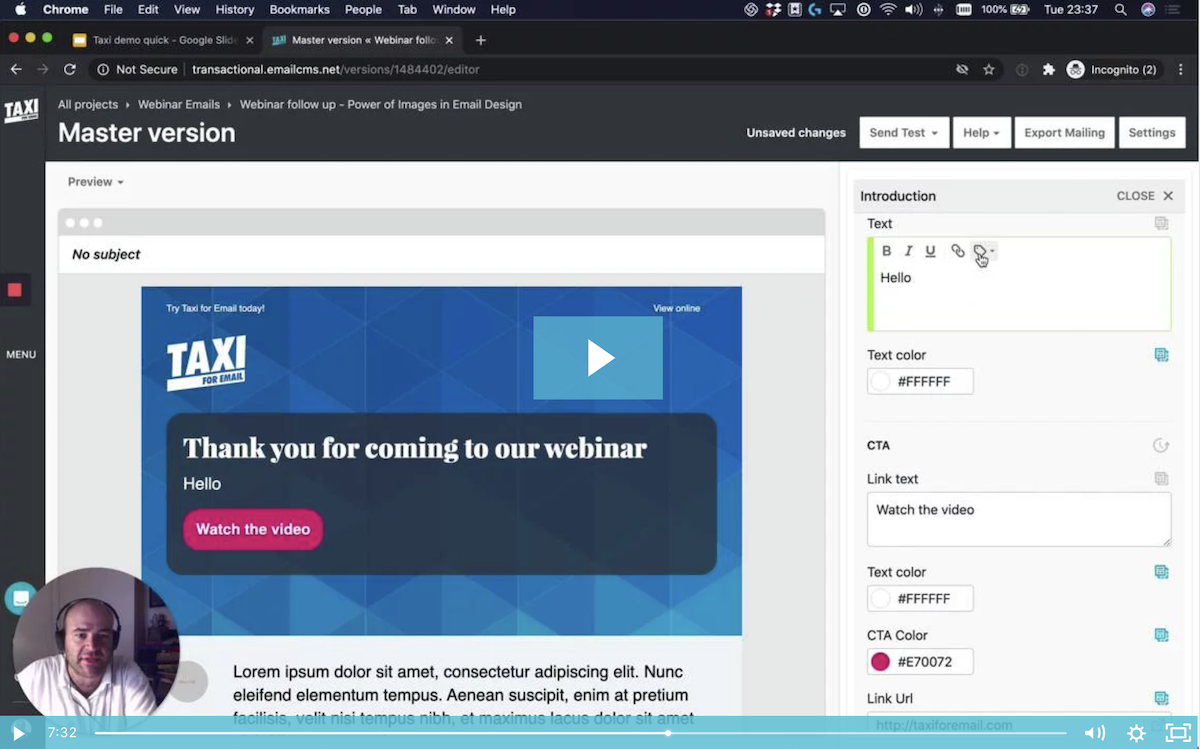Click the teal icon beside CTA's Text color

coord(1161,572)
